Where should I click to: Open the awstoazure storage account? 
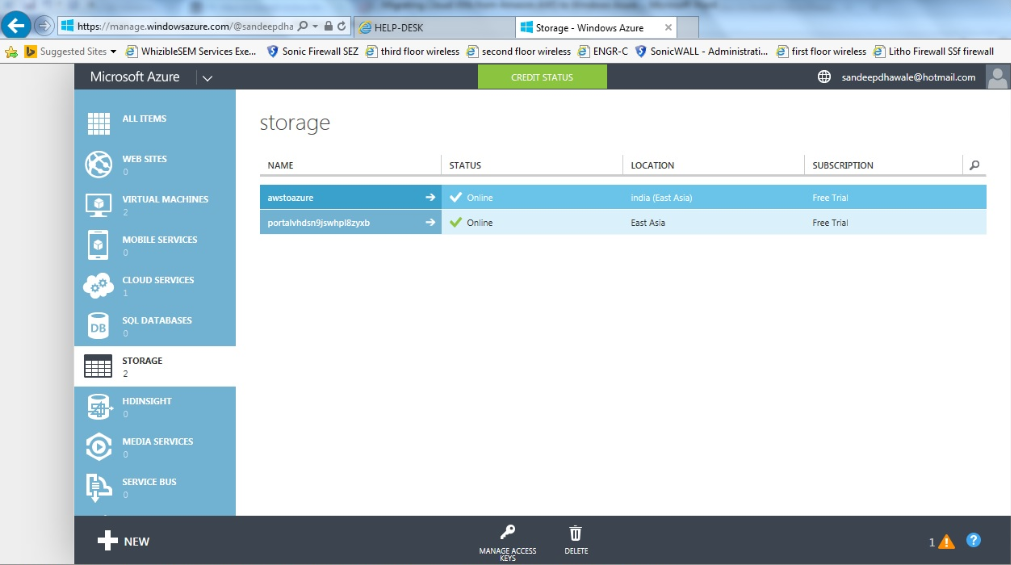pyautogui.click(x=291, y=198)
